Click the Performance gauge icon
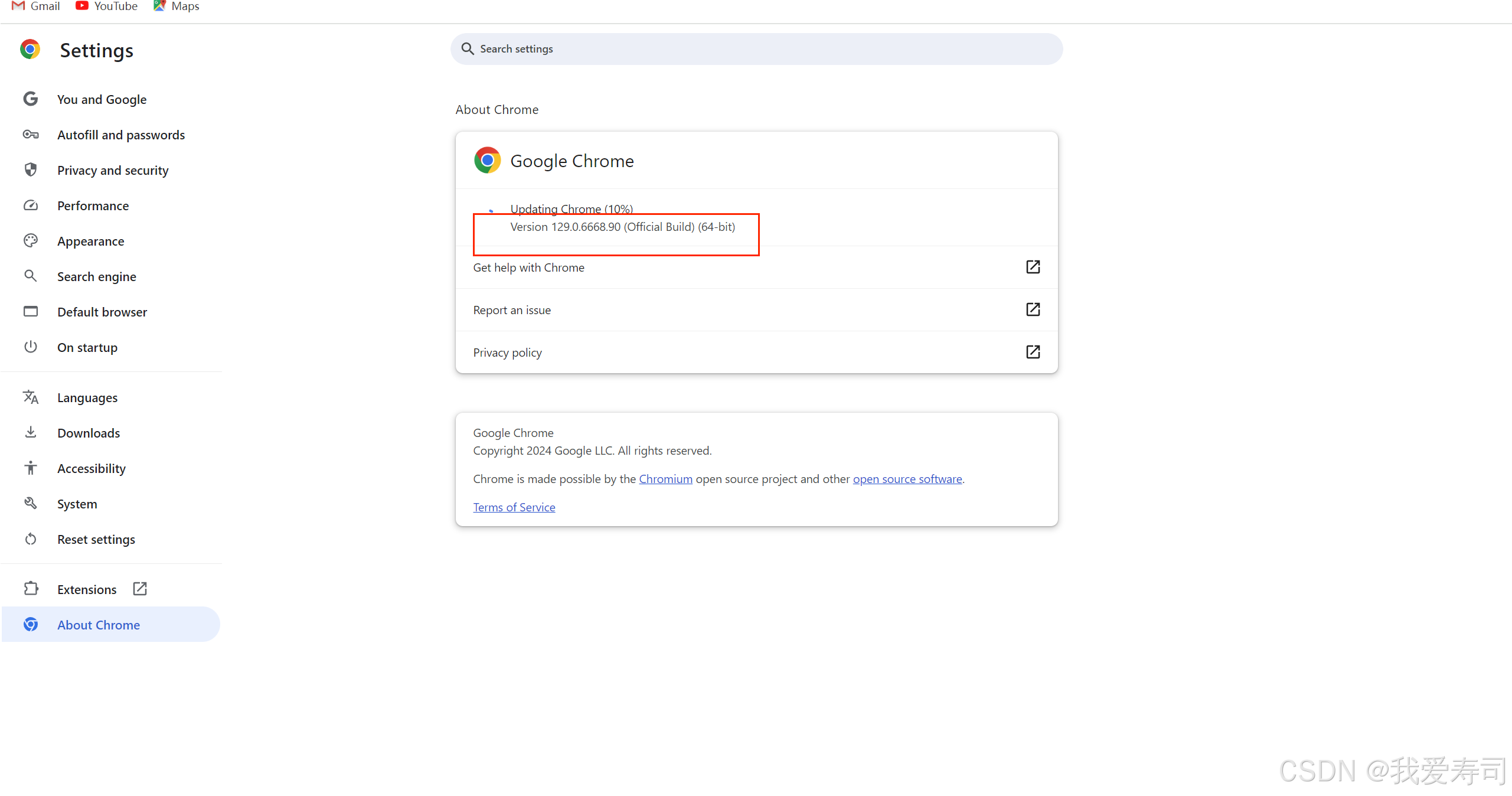 31,205
